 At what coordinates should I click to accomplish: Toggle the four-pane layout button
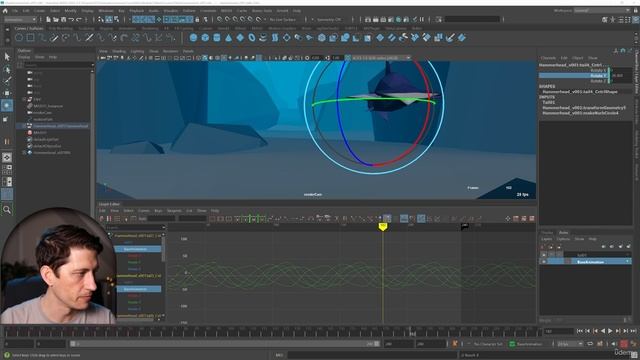click(x=7, y=169)
